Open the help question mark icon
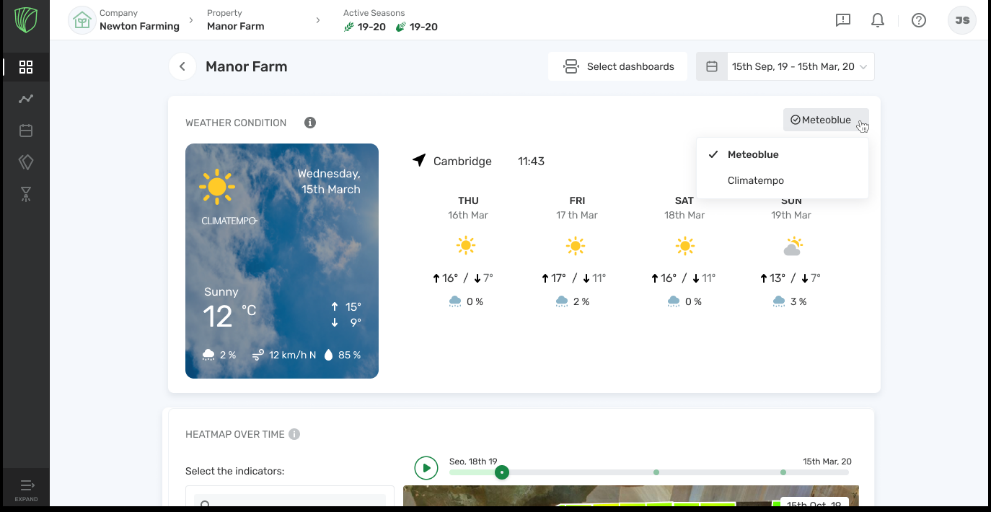 click(918, 20)
